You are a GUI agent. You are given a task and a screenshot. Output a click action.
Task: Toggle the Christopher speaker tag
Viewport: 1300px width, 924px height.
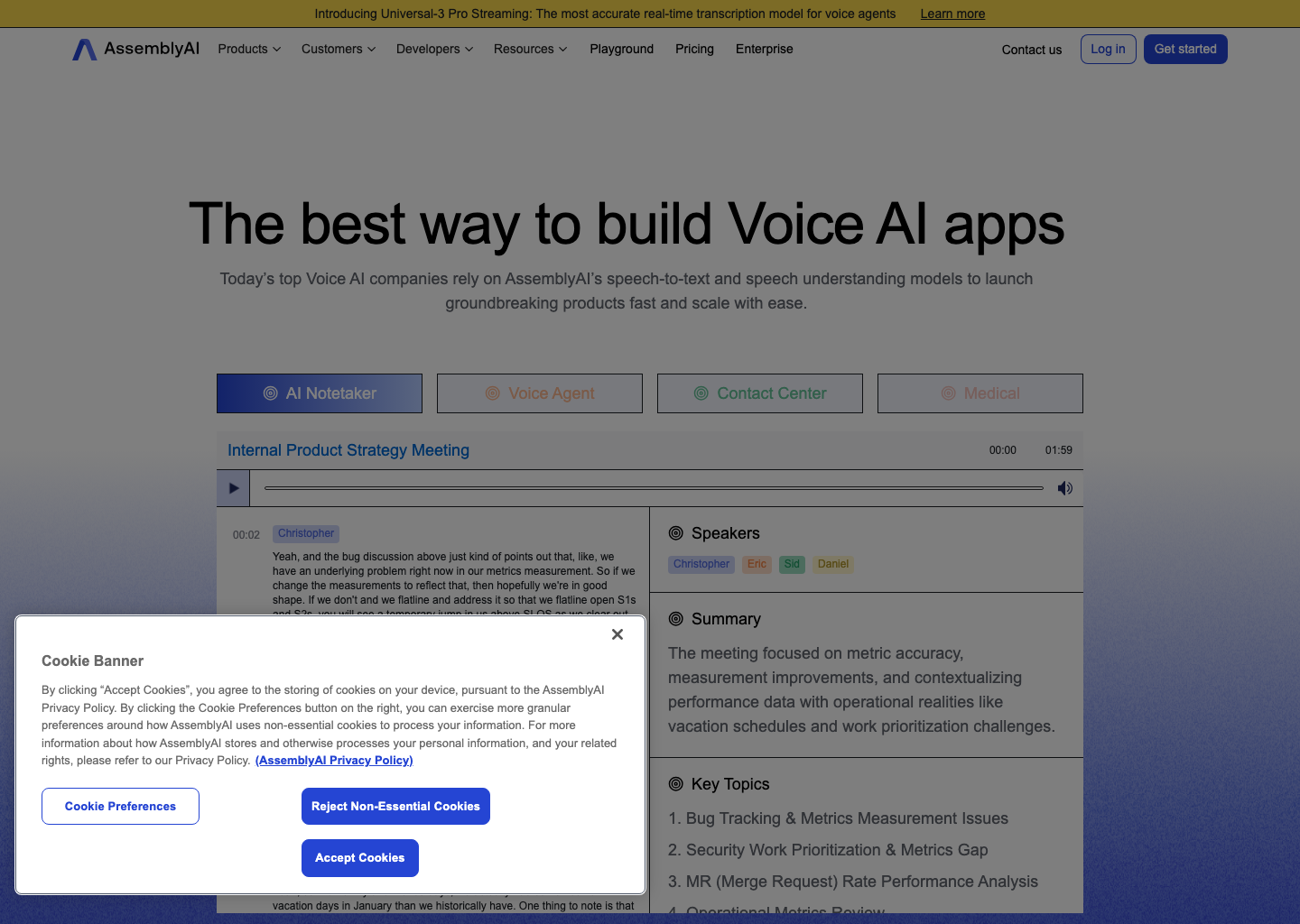[701, 564]
